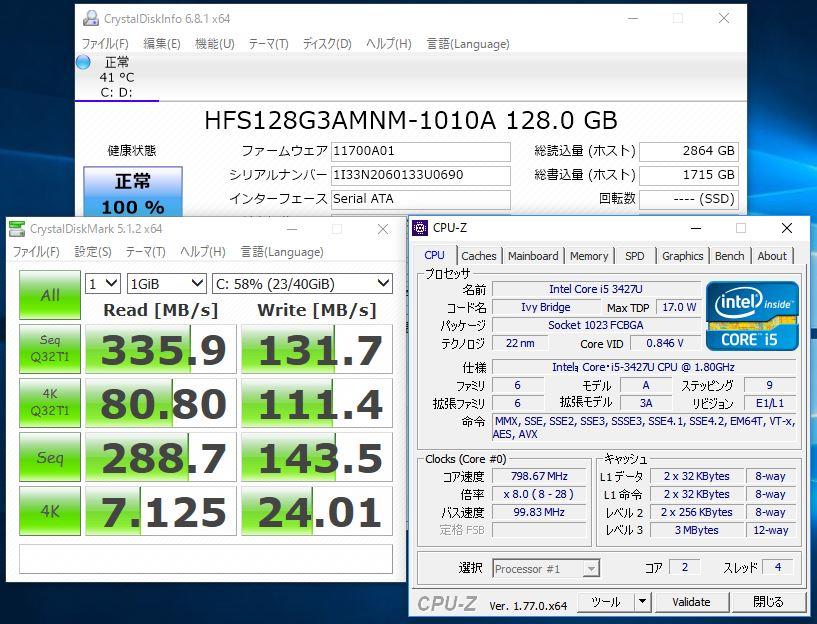Viewport: 817px width, 624px height.
Task: Open ファイル(F) menu in CrystalDiskMark
Action: (x=35, y=252)
